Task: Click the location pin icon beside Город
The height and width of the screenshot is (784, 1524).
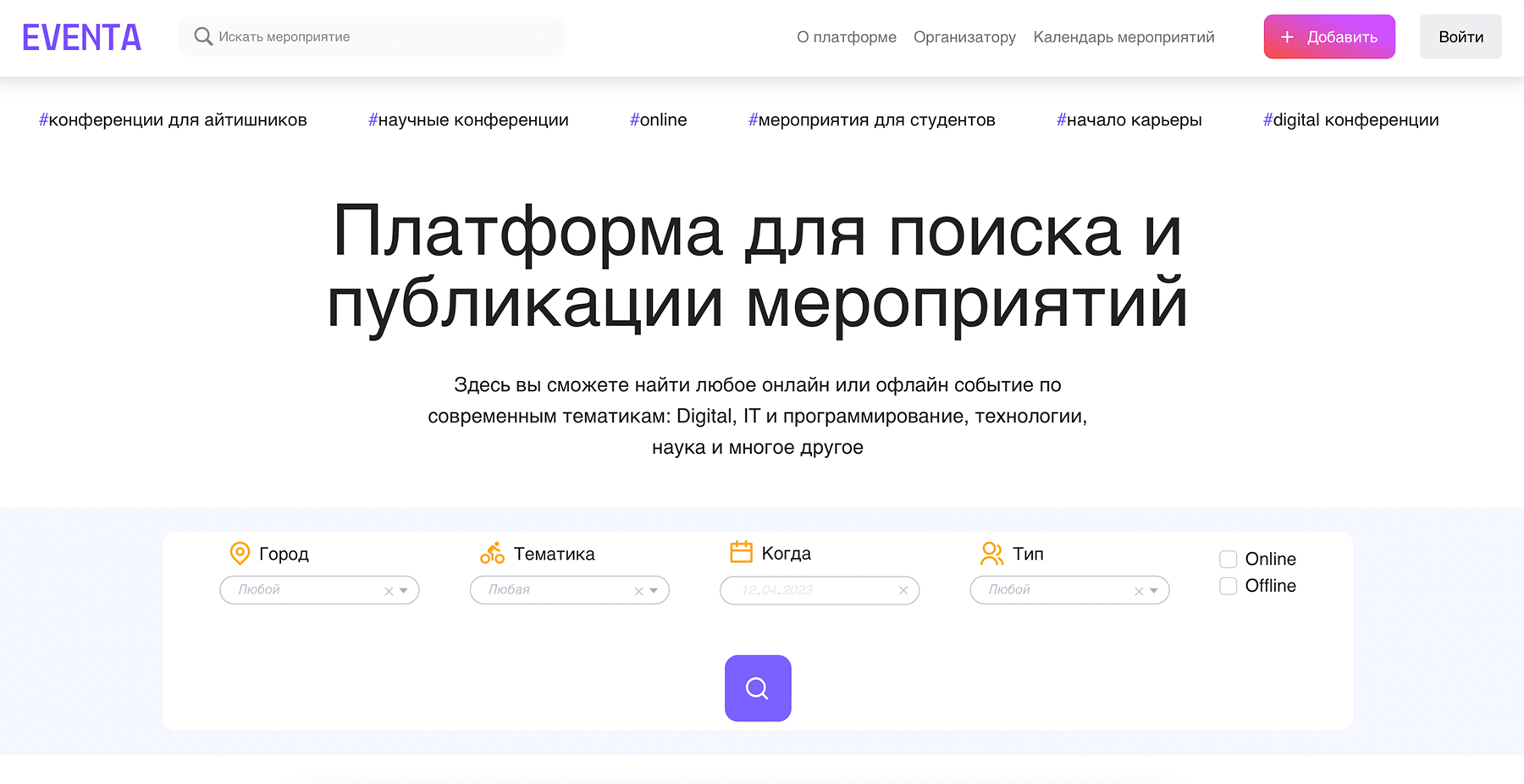Action: 240,554
